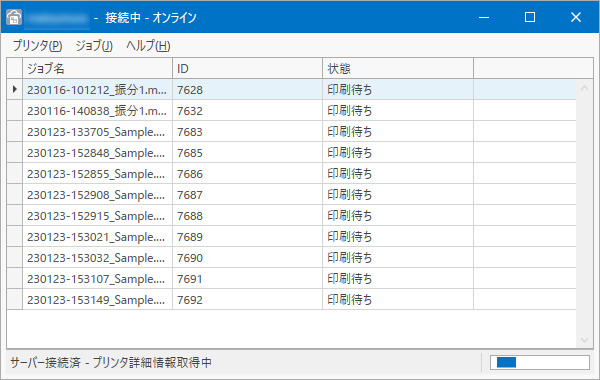
Task: Sort by ジョブ名 column header
Action: (98, 68)
